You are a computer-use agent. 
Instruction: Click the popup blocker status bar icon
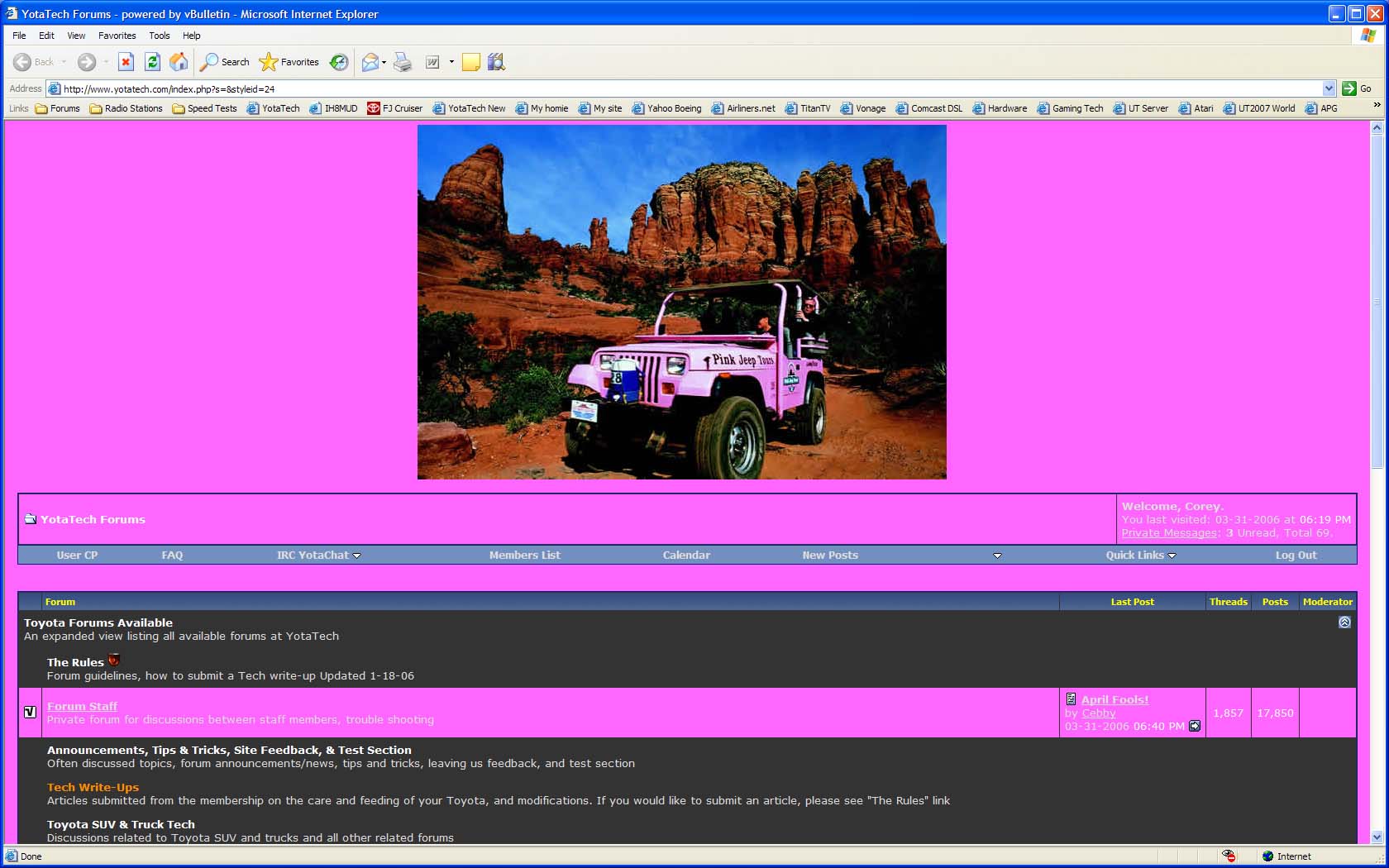[1229, 856]
